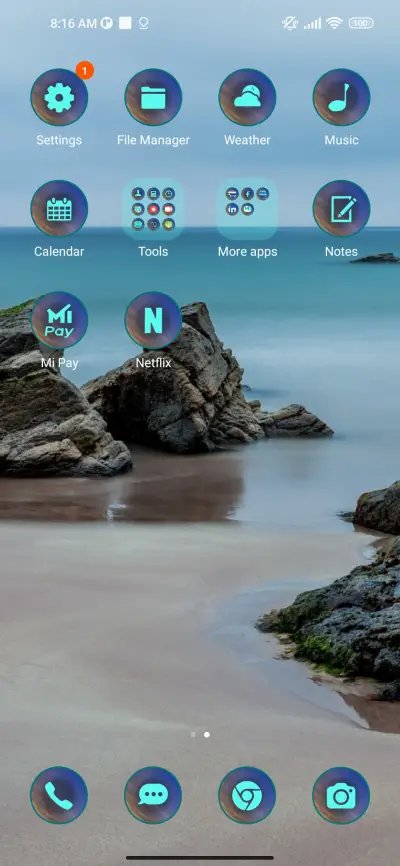
Task: Tap the 8:16 AM clock
Action: click(x=73, y=23)
